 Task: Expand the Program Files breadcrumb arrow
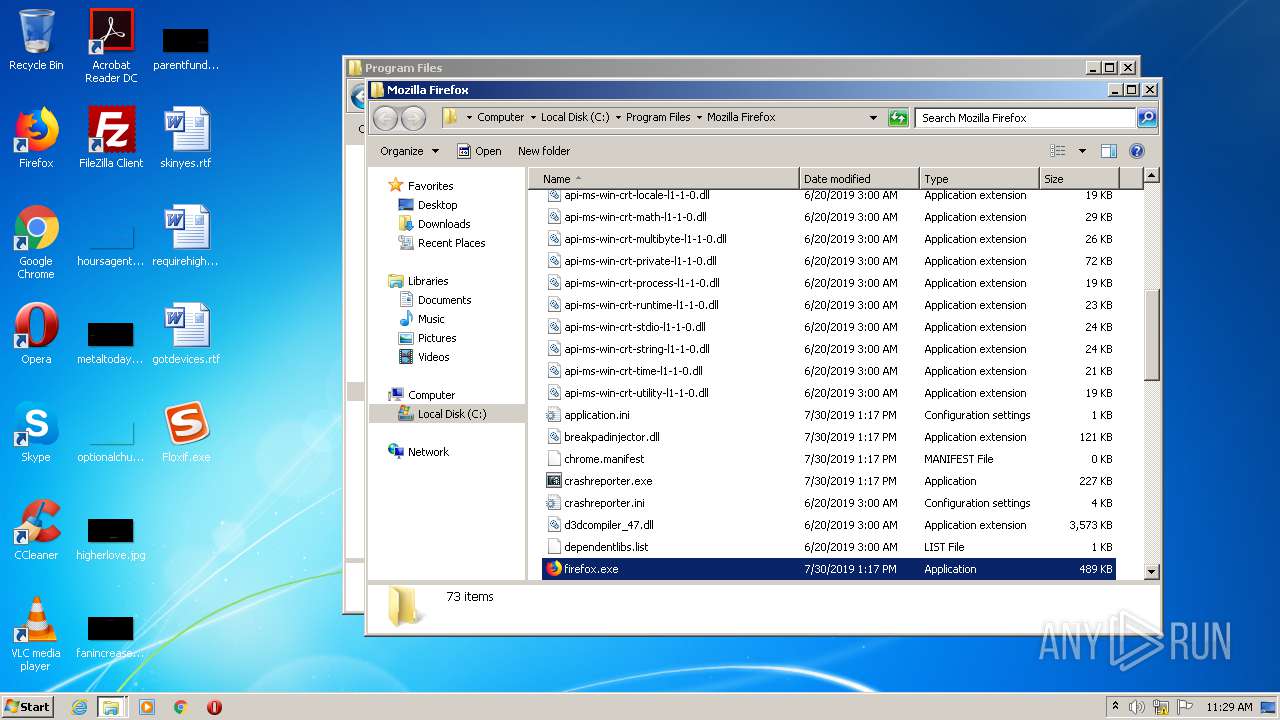click(699, 117)
